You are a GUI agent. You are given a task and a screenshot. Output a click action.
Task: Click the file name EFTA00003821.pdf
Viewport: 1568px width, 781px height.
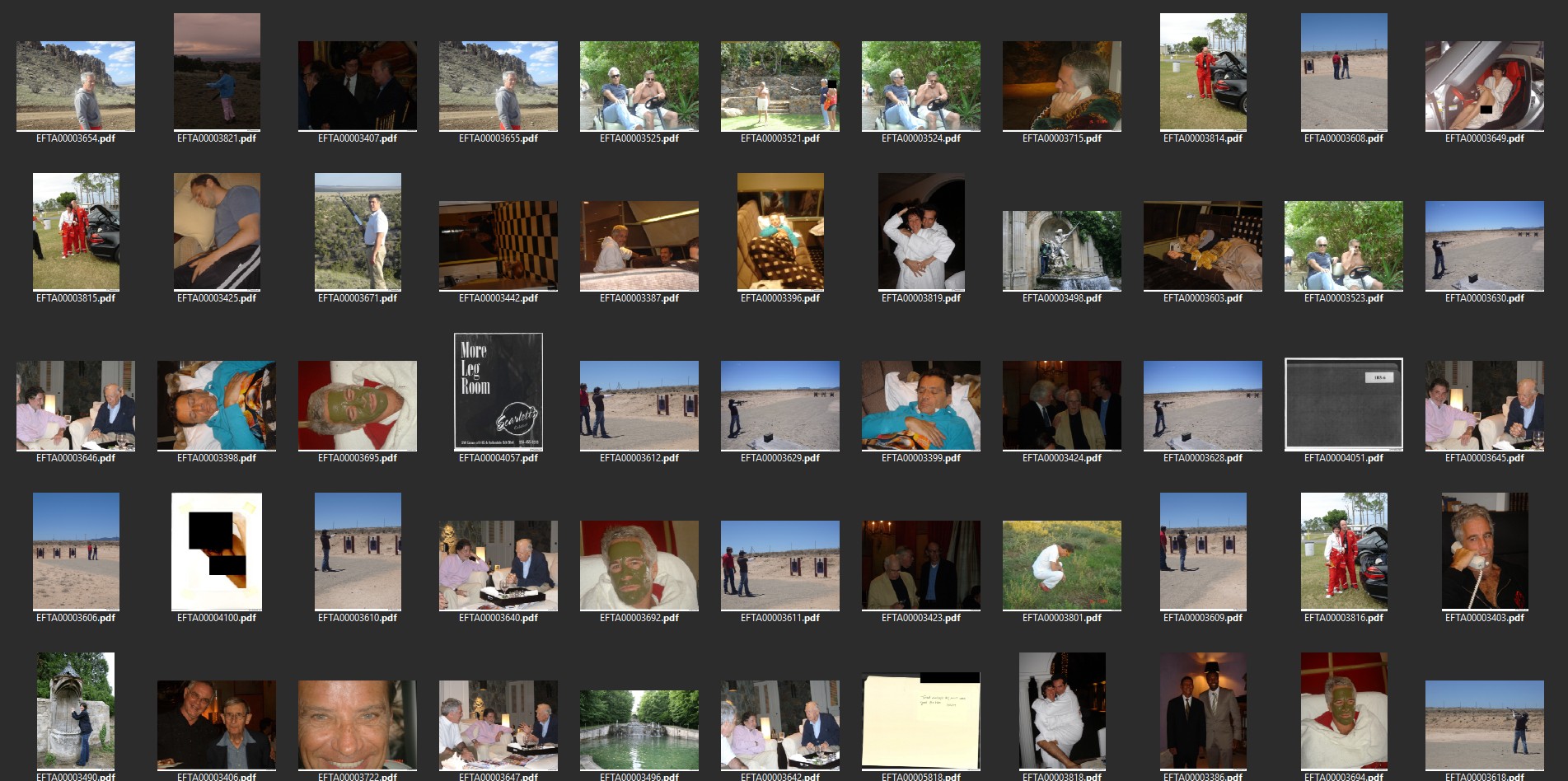[x=217, y=138]
